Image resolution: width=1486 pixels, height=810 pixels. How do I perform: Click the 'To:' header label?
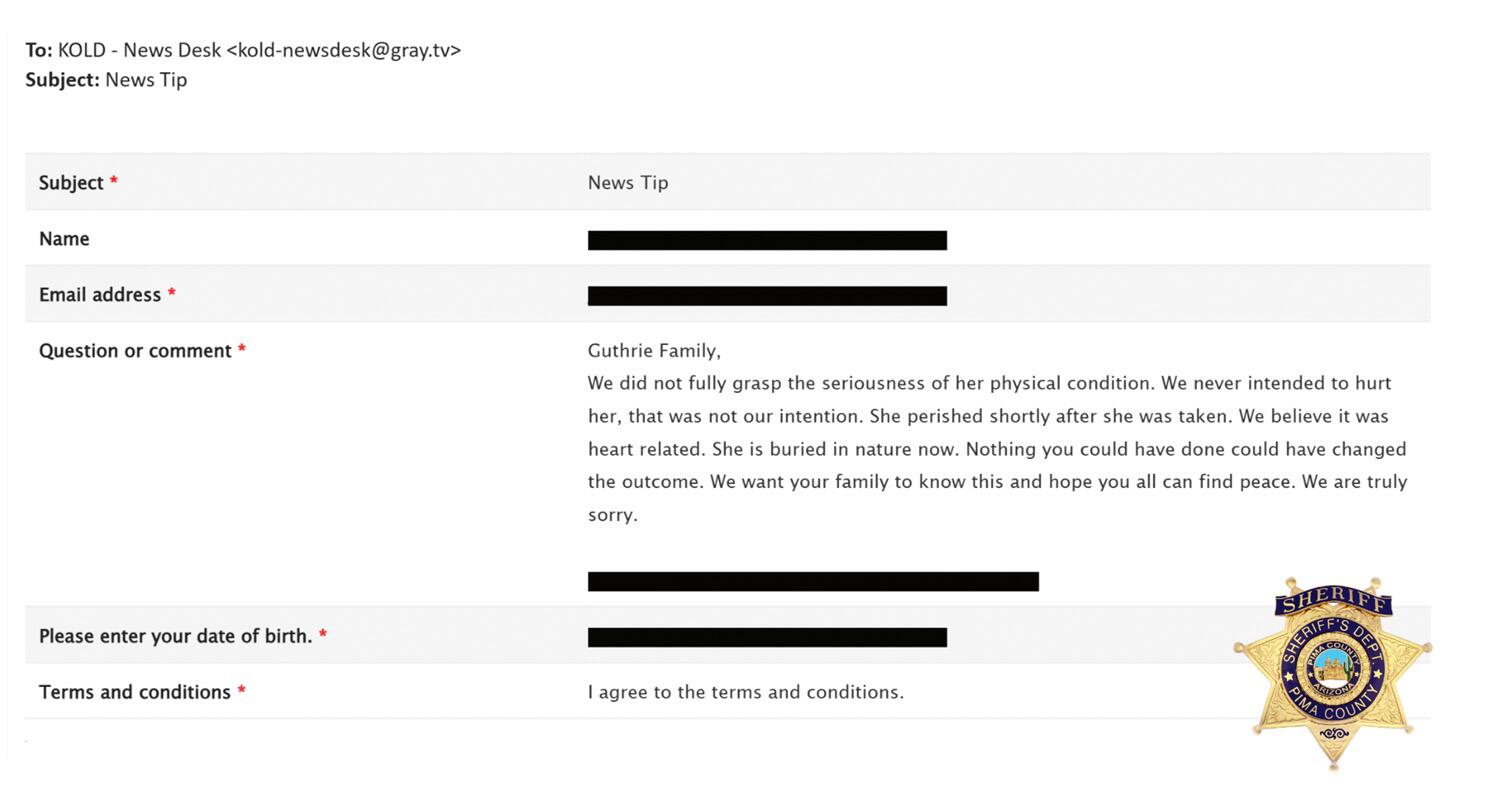click(39, 50)
